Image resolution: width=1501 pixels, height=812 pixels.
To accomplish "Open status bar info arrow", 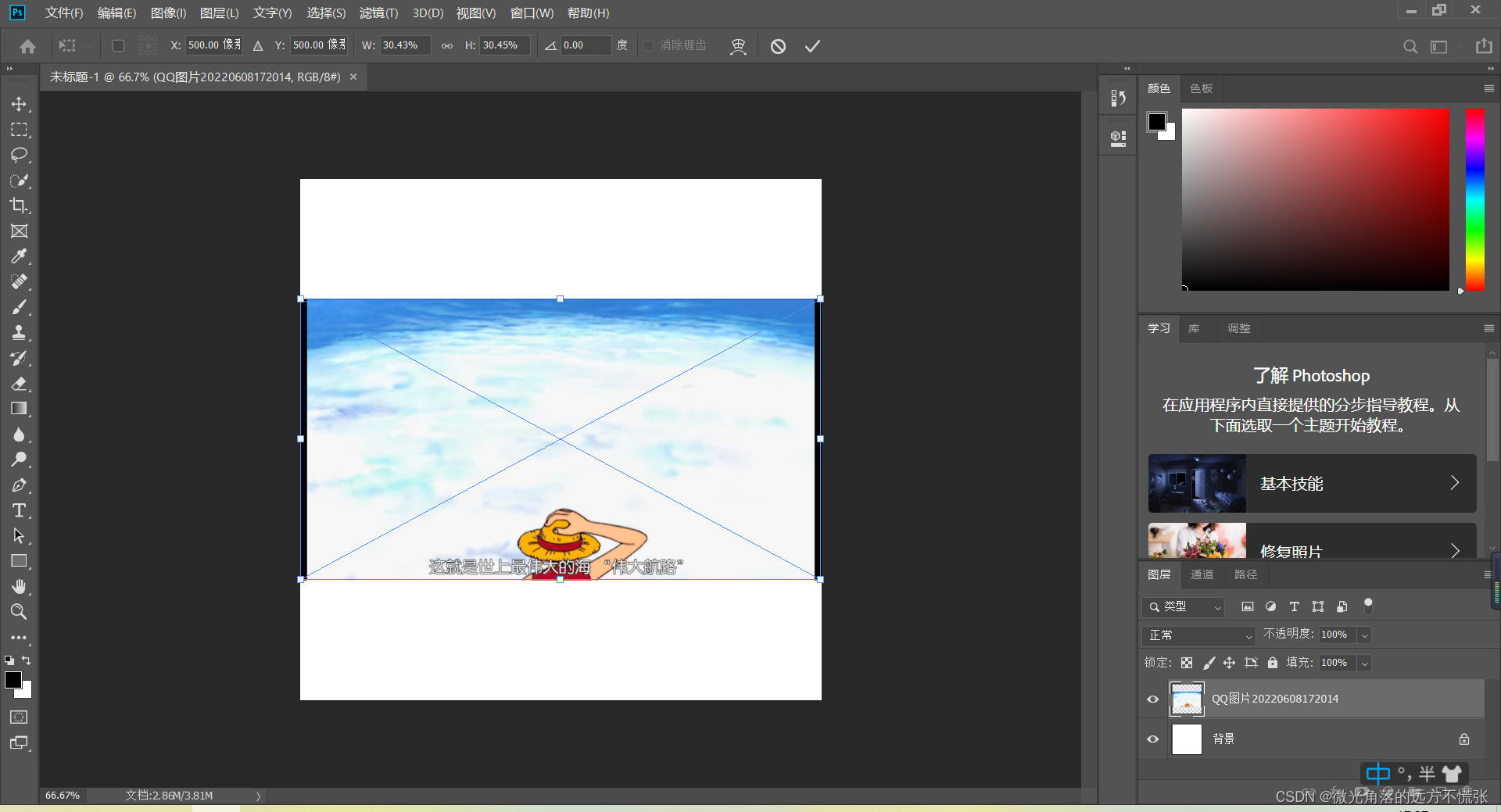I will (x=259, y=796).
